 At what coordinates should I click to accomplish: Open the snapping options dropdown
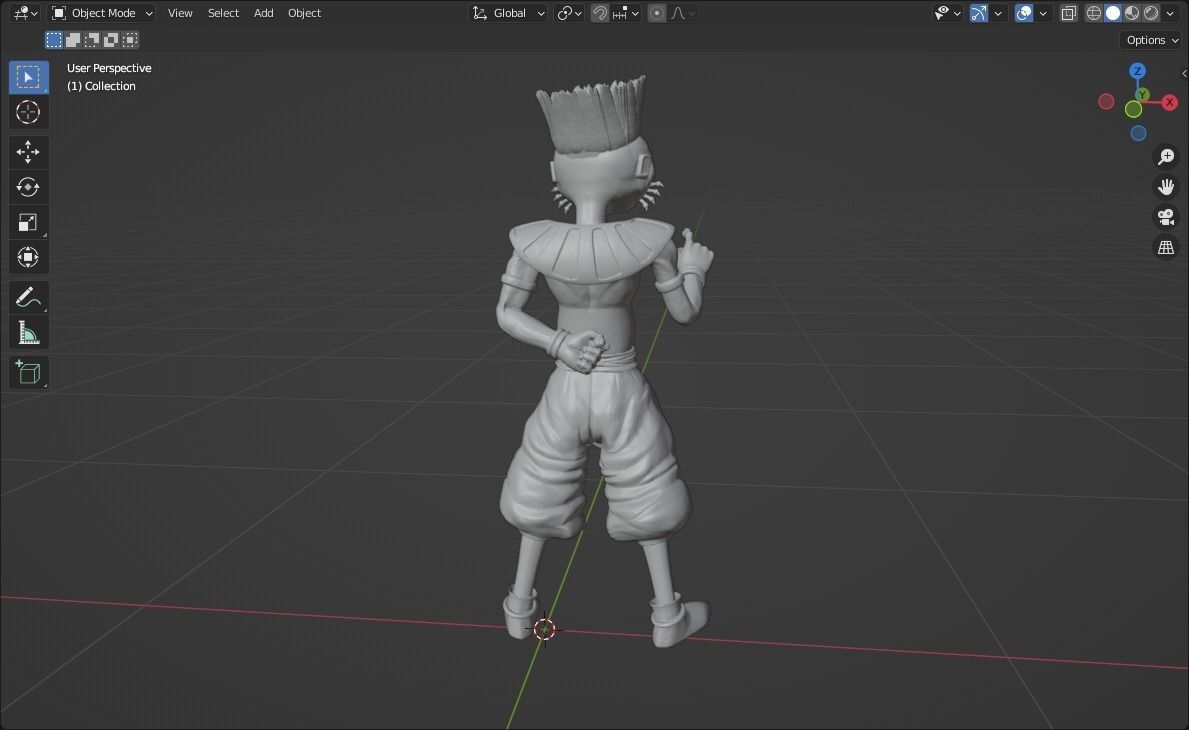click(626, 13)
